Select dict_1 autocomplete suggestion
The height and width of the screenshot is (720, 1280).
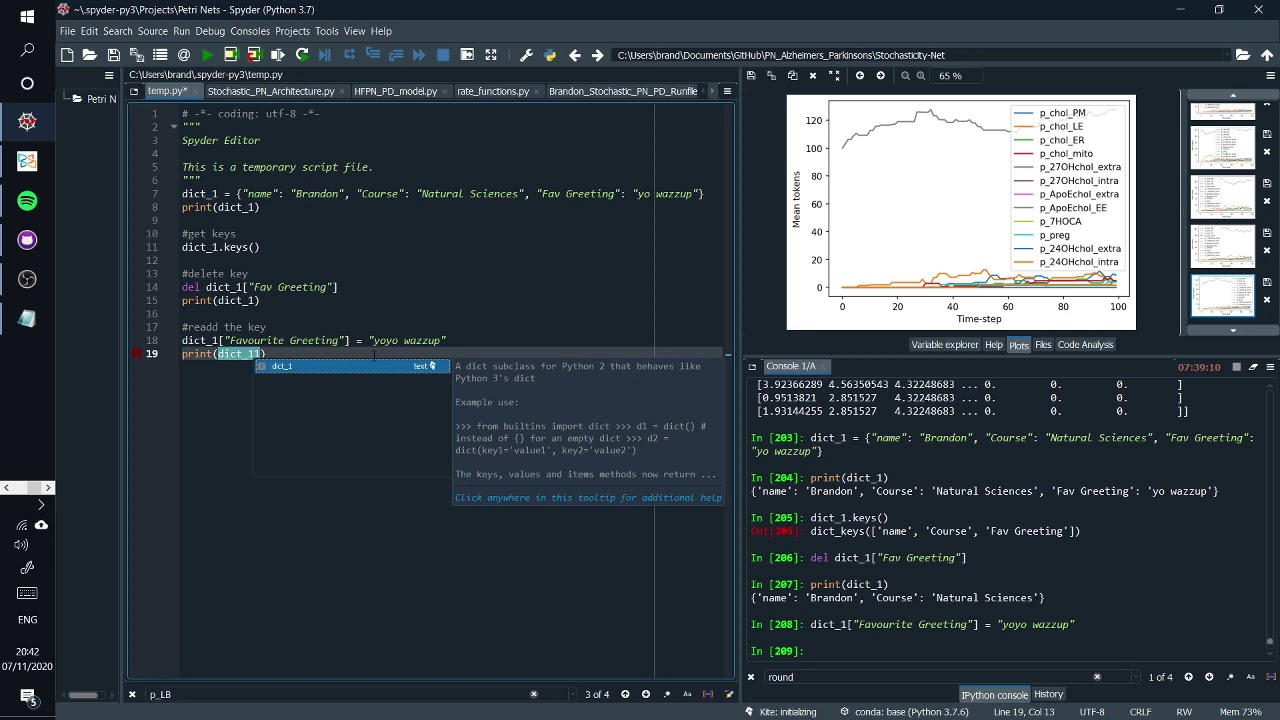point(352,366)
